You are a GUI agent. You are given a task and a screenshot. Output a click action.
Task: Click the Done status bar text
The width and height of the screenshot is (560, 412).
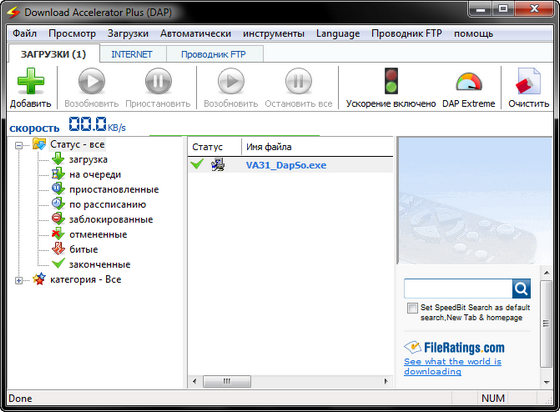pyautogui.click(x=20, y=398)
